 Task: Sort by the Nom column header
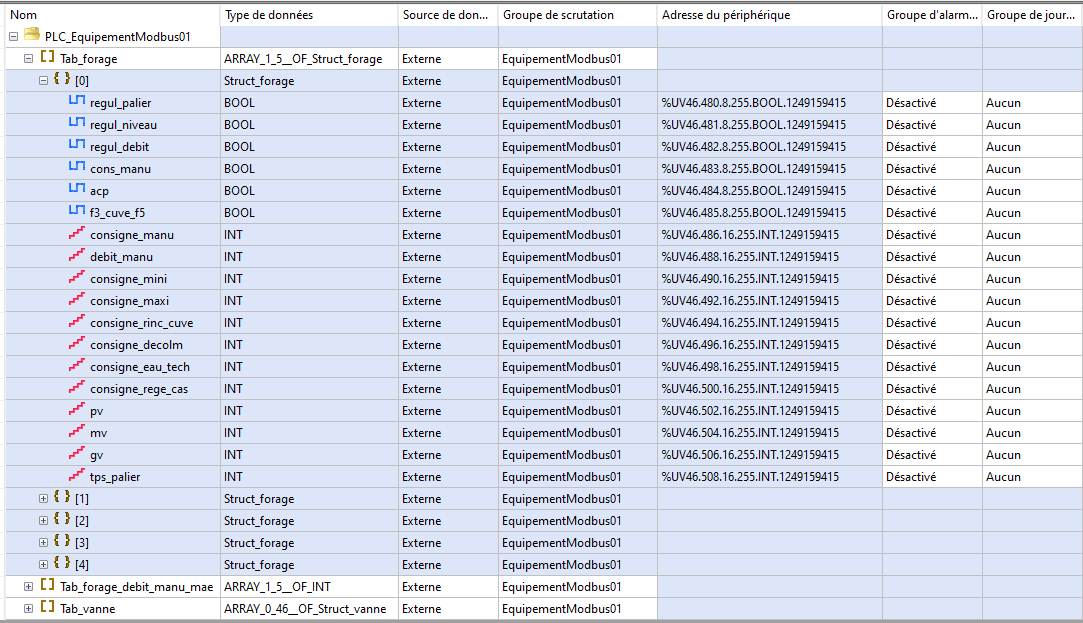tap(110, 15)
